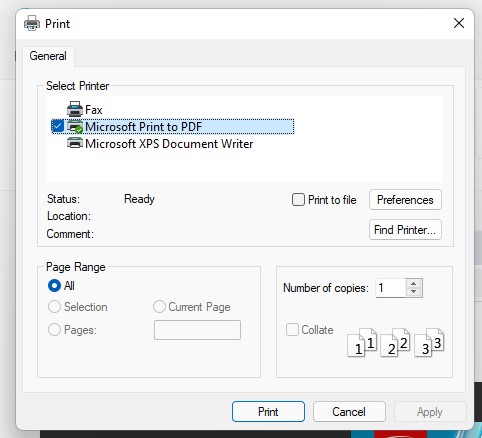
Task: Select the Fax printer icon
Action: (75, 109)
